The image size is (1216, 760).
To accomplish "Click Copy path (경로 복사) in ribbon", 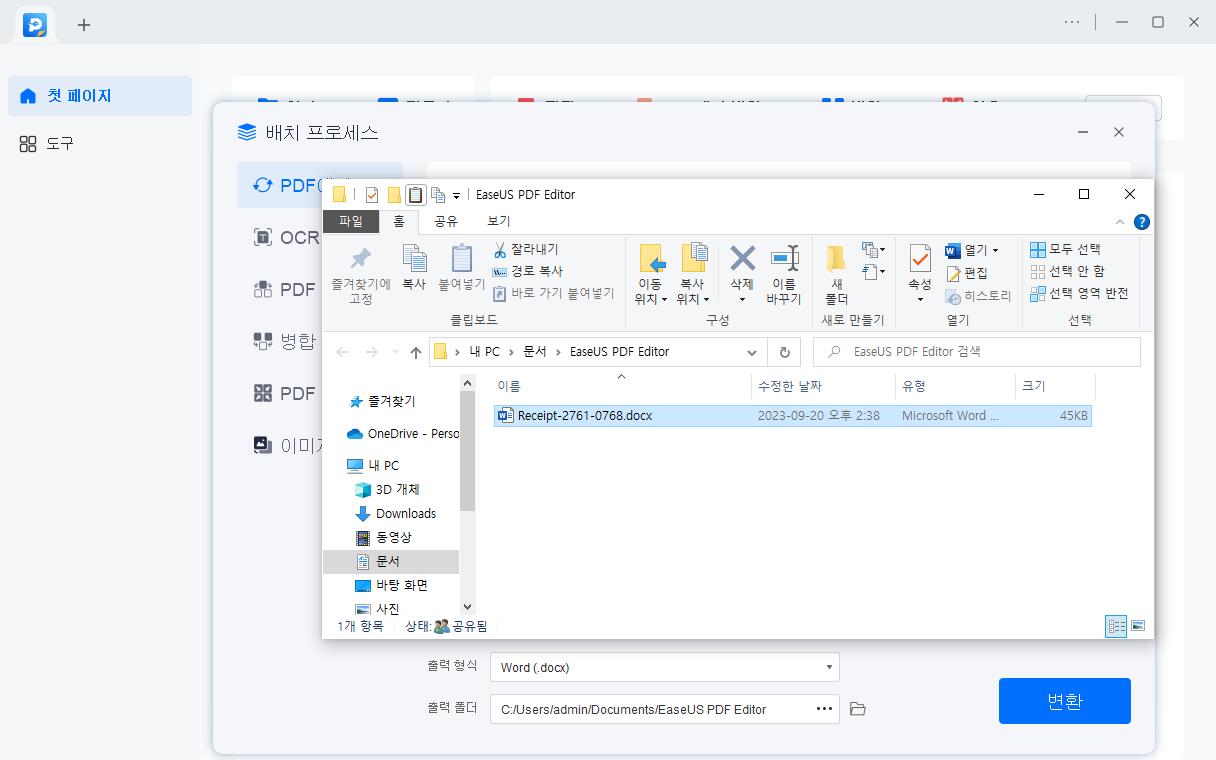I will coord(527,271).
